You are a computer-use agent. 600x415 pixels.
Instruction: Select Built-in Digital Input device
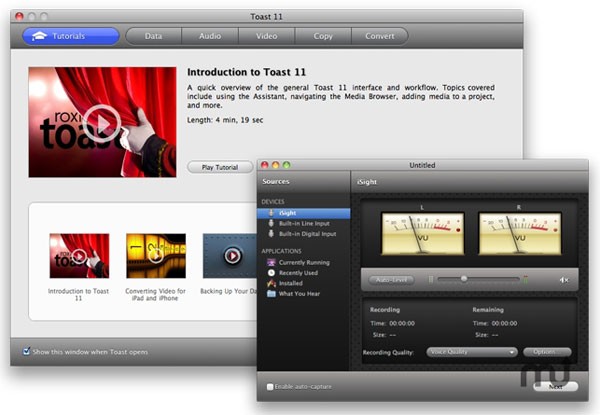(304, 234)
